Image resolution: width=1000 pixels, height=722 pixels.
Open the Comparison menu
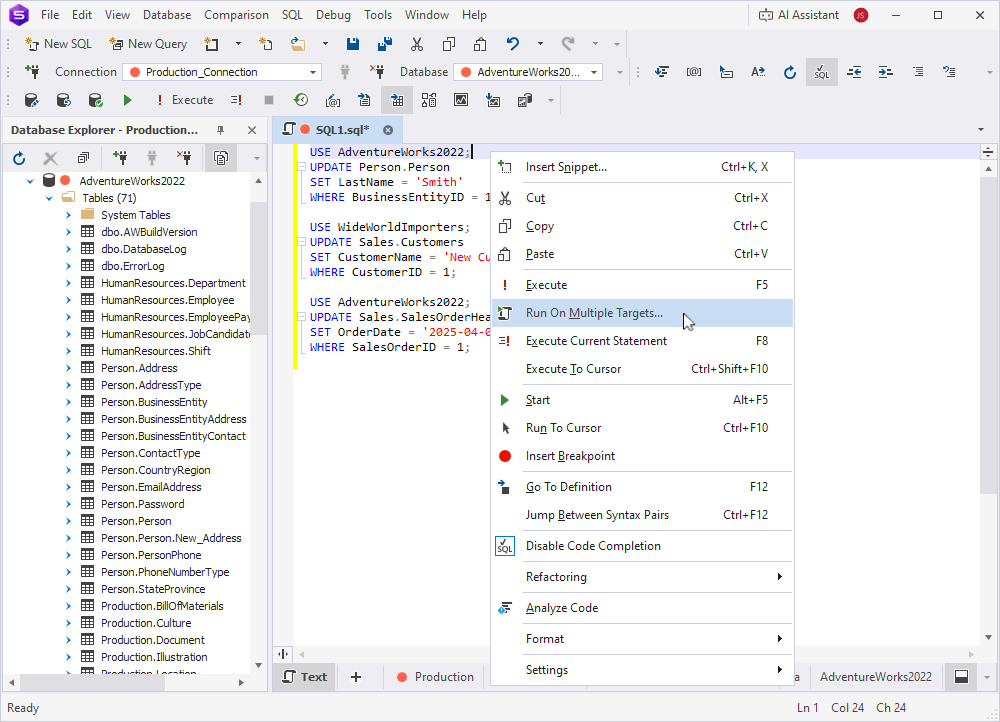coord(236,14)
